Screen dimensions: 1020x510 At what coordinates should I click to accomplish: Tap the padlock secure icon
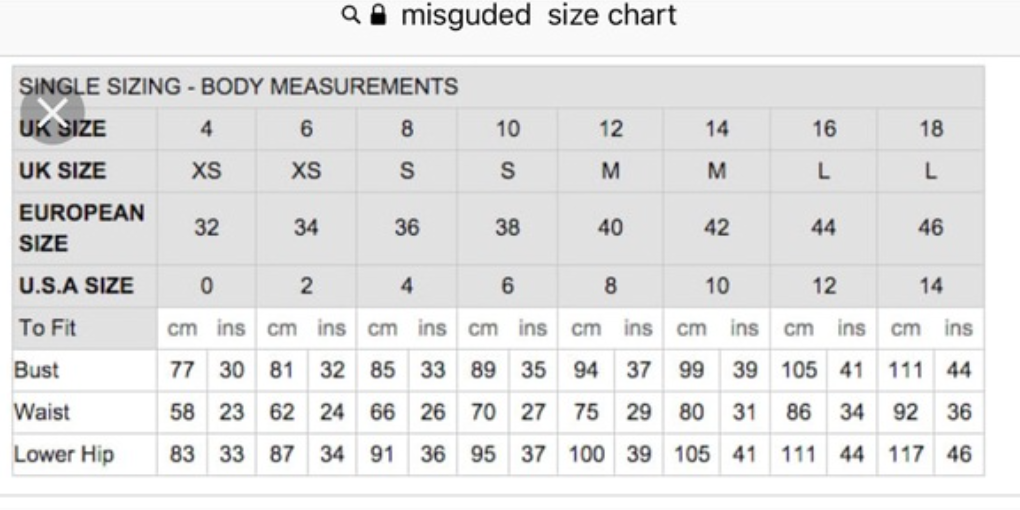pyautogui.click(x=378, y=15)
